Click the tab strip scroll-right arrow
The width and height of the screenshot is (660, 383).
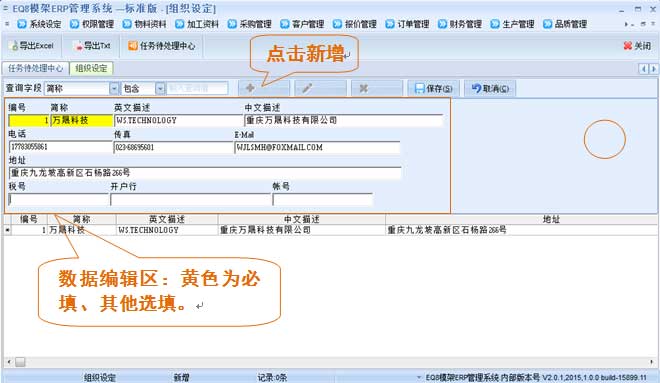(654, 69)
